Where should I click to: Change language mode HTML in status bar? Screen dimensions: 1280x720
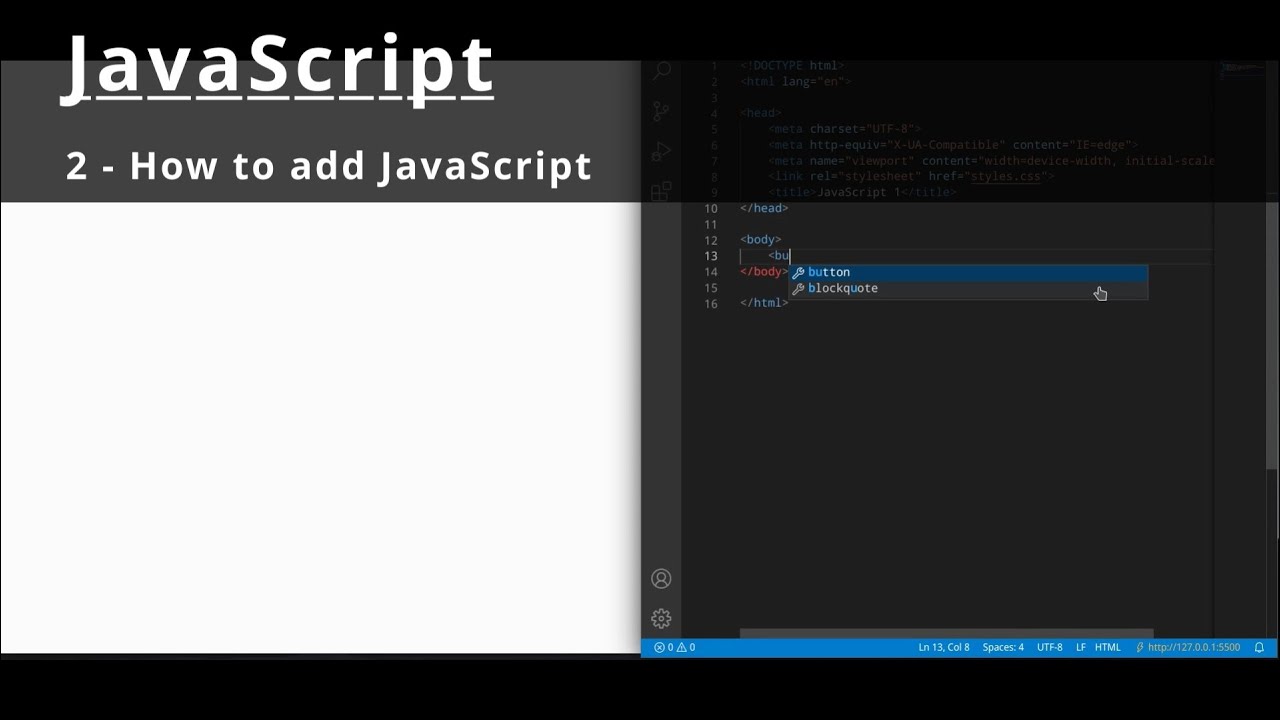(x=1108, y=647)
